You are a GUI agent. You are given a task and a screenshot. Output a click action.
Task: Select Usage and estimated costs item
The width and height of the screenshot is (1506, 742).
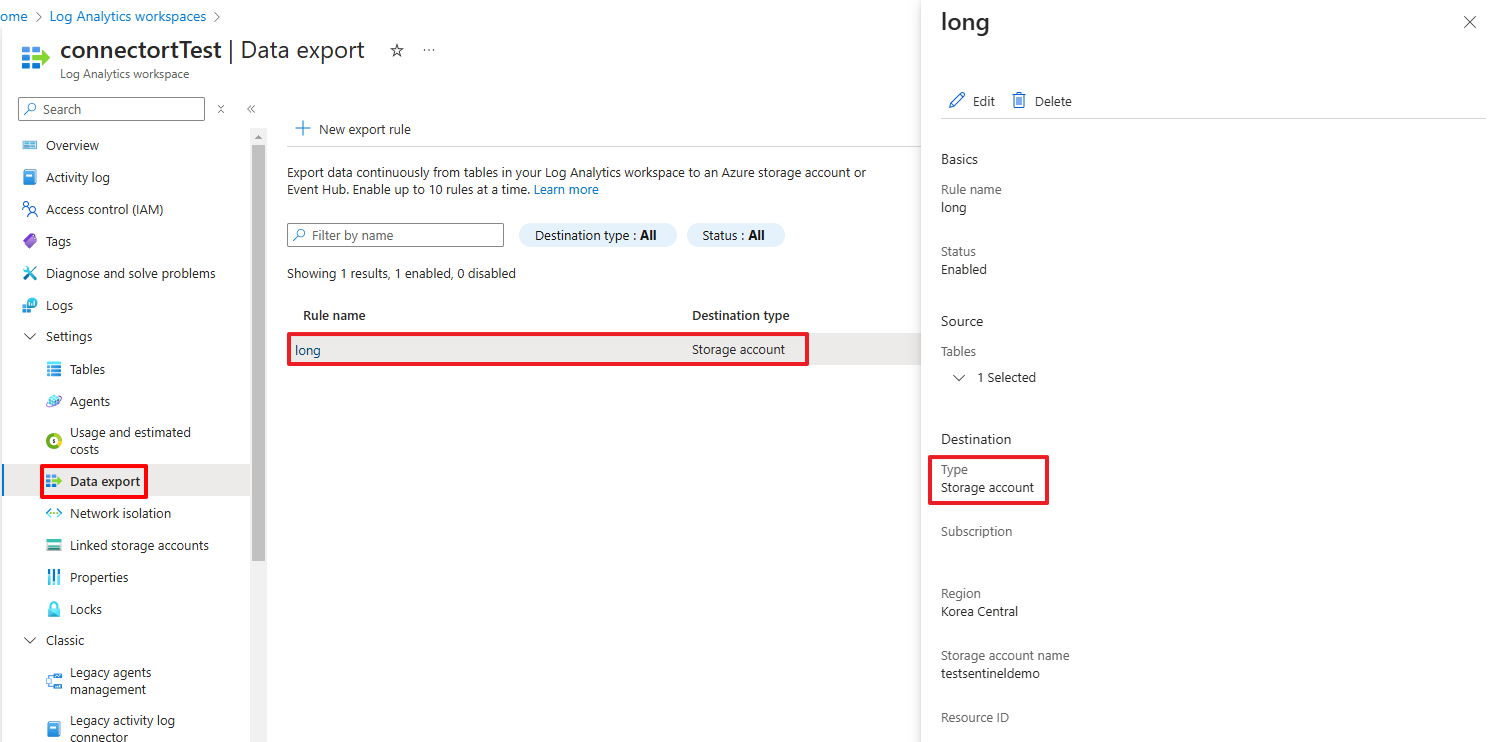pyautogui.click(x=130, y=441)
